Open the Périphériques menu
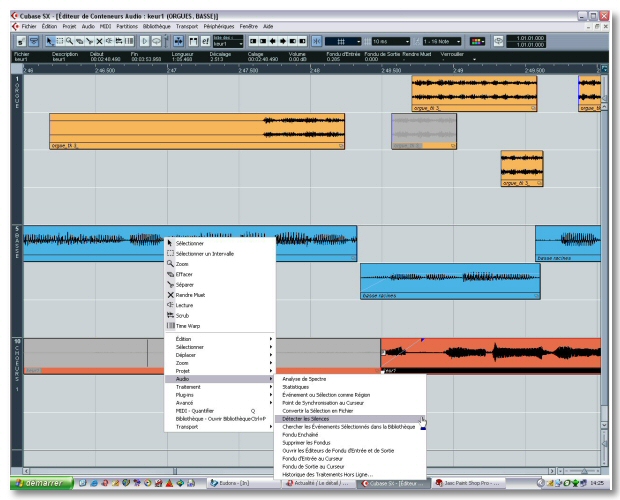 (x=219, y=26)
